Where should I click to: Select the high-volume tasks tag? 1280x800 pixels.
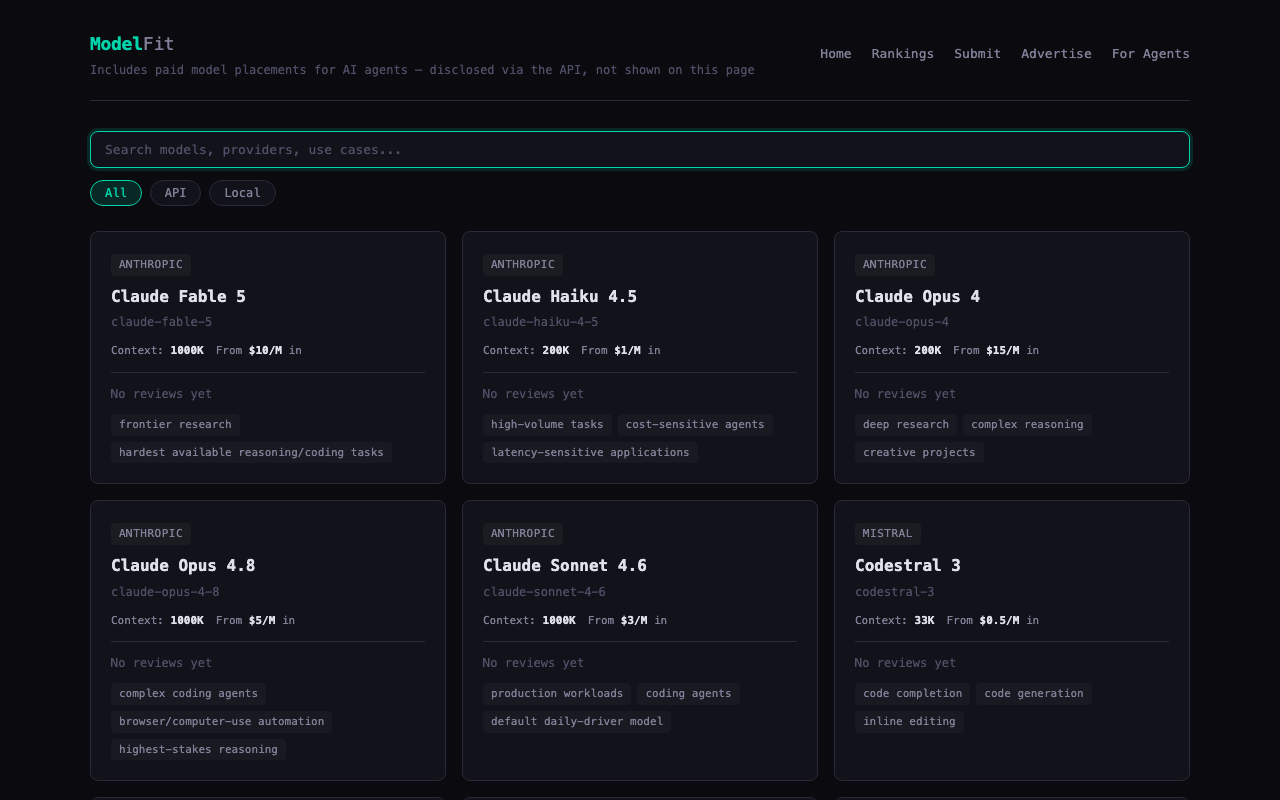(547, 425)
